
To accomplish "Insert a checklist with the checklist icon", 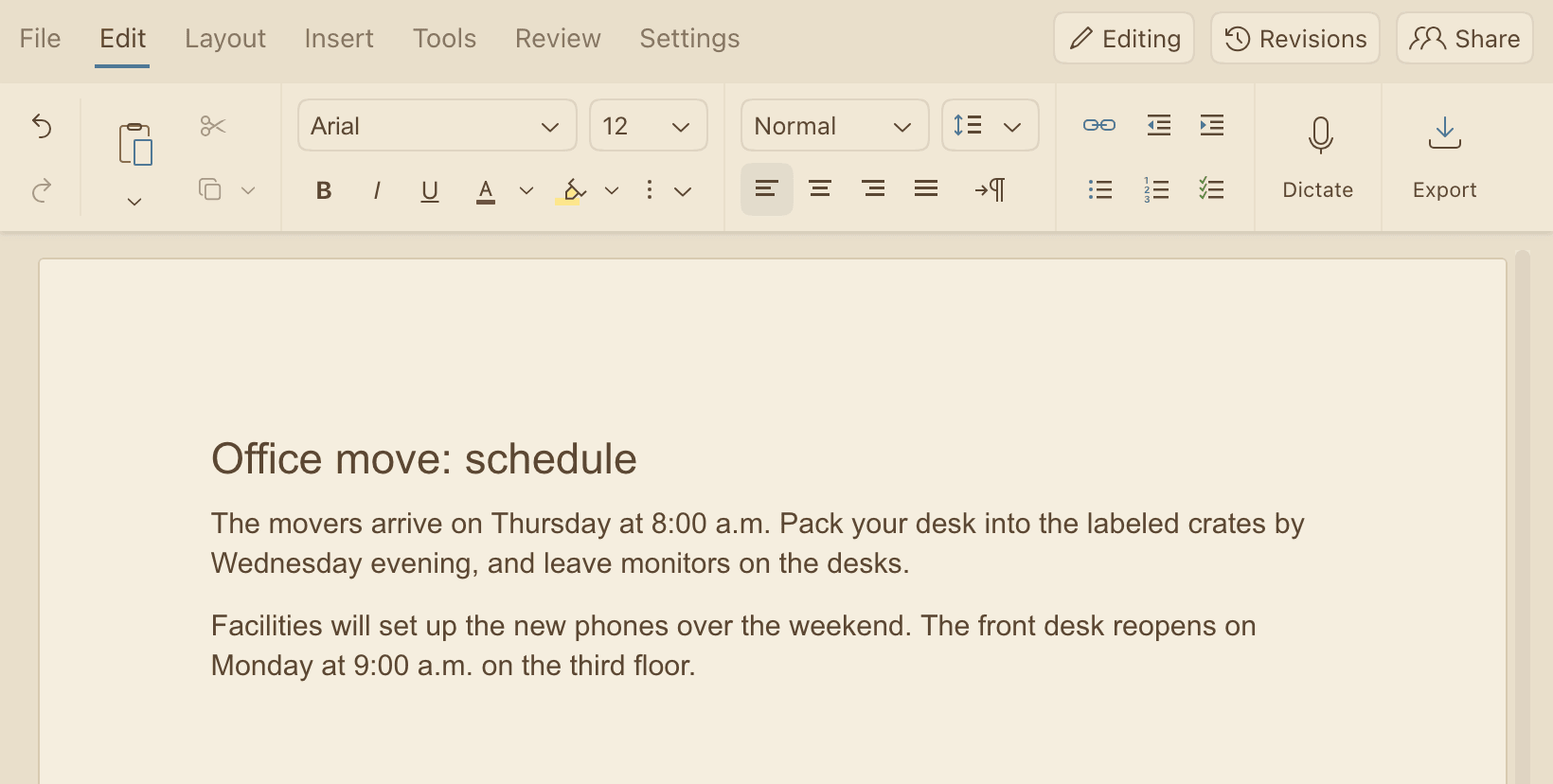I will (x=1211, y=189).
